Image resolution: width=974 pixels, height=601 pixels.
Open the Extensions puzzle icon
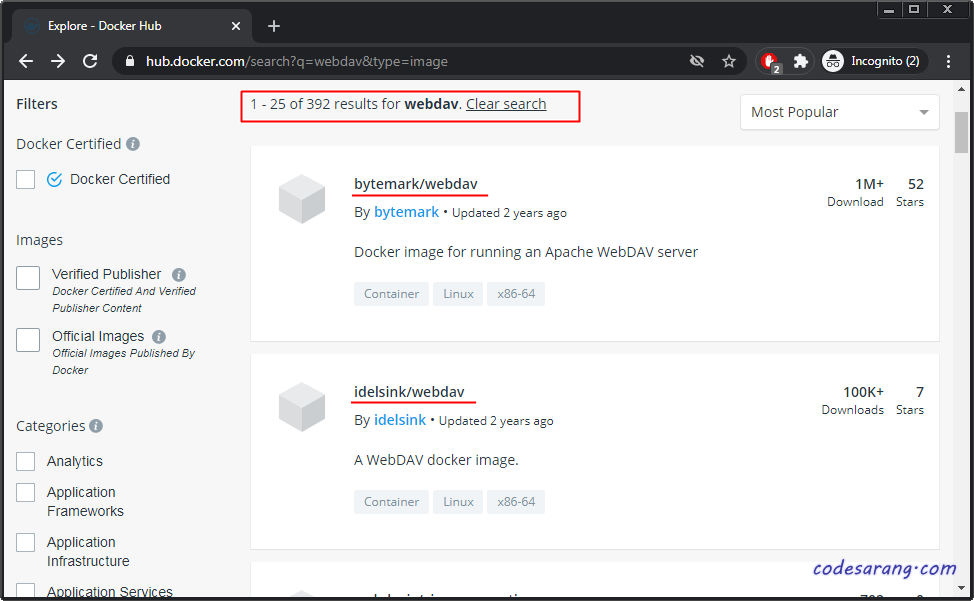(801, 61)
